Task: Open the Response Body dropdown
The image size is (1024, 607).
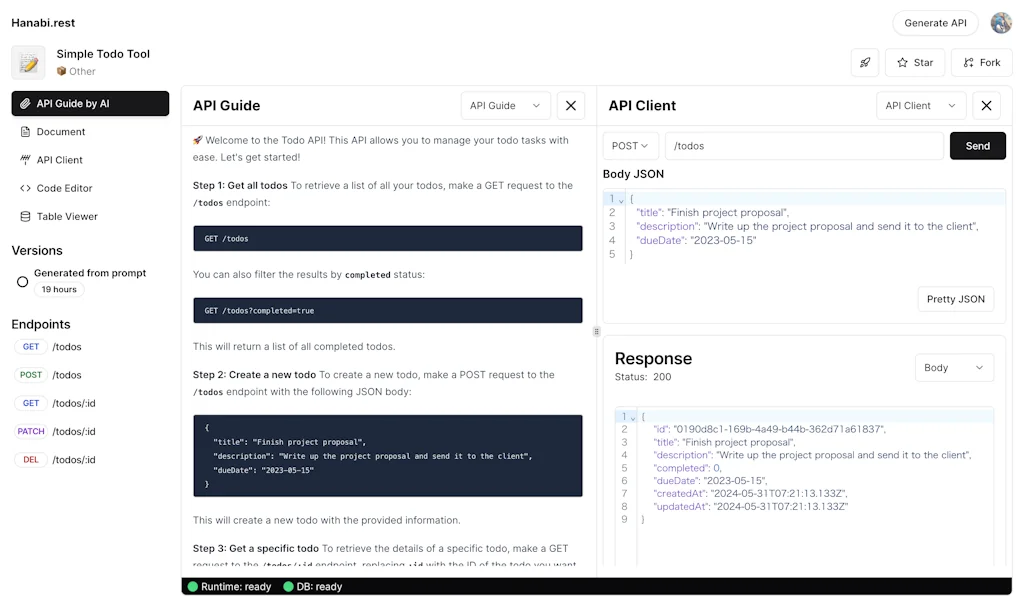Action: pos(954,368)
